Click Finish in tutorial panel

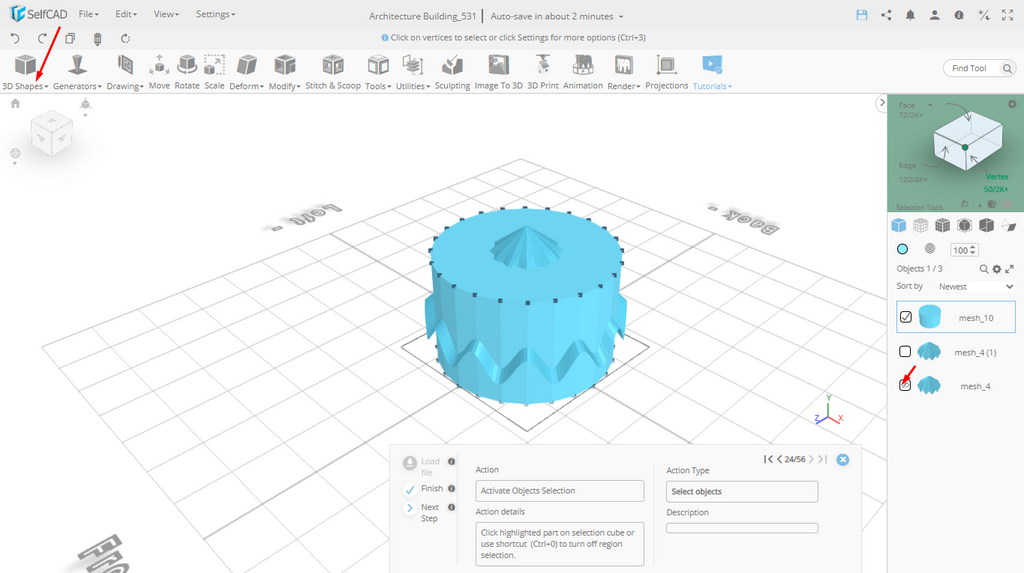point(423,489)
